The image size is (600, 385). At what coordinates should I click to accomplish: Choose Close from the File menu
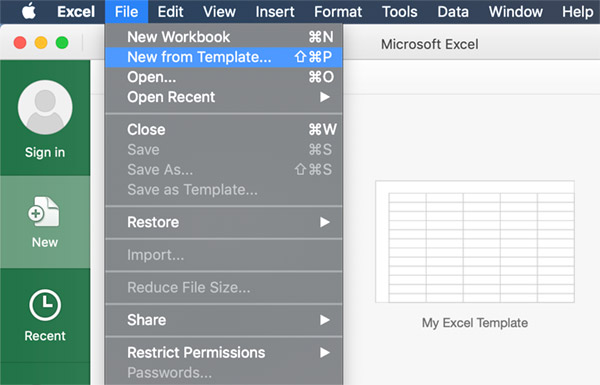[223, 130]
